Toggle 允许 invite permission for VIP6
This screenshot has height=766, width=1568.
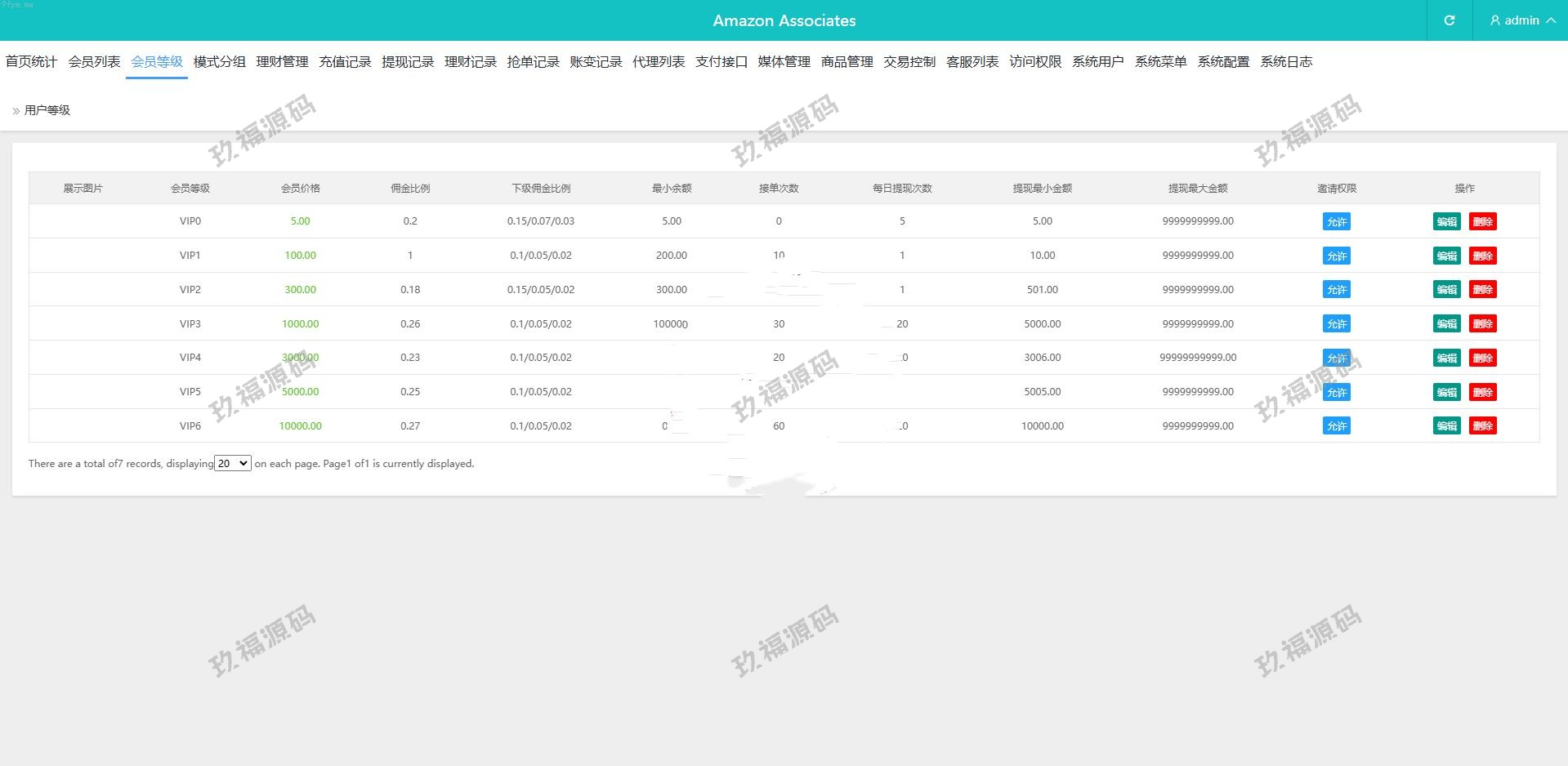[x=1336, y=425]
